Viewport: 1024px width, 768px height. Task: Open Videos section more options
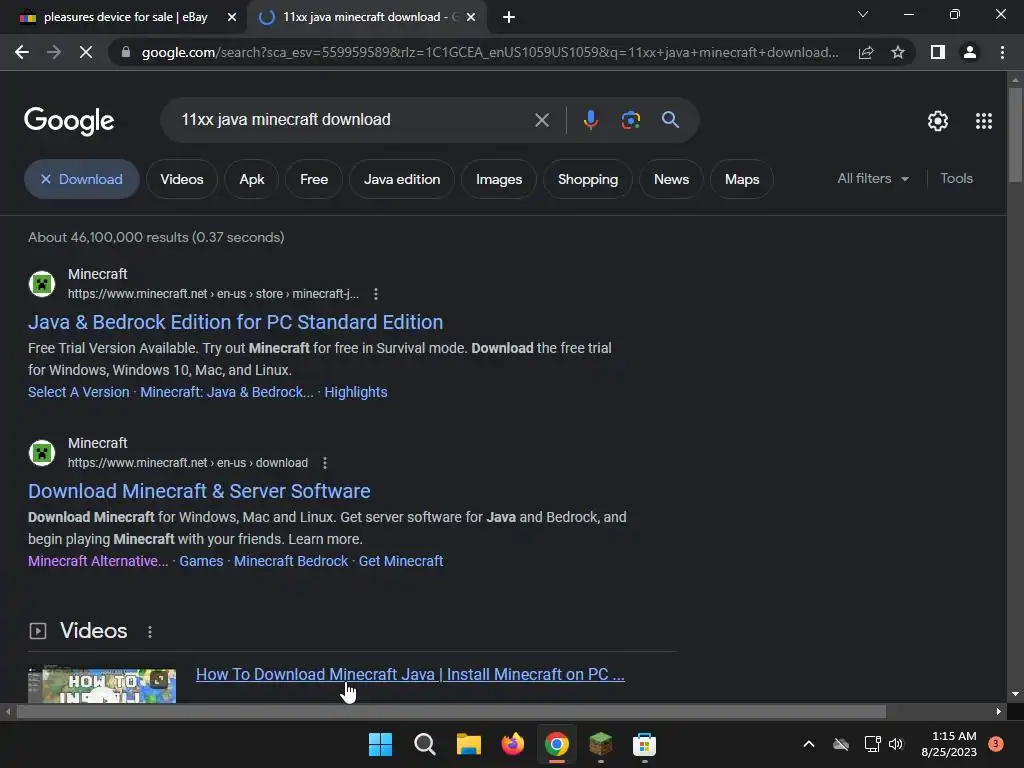click(x=150, y=632)
